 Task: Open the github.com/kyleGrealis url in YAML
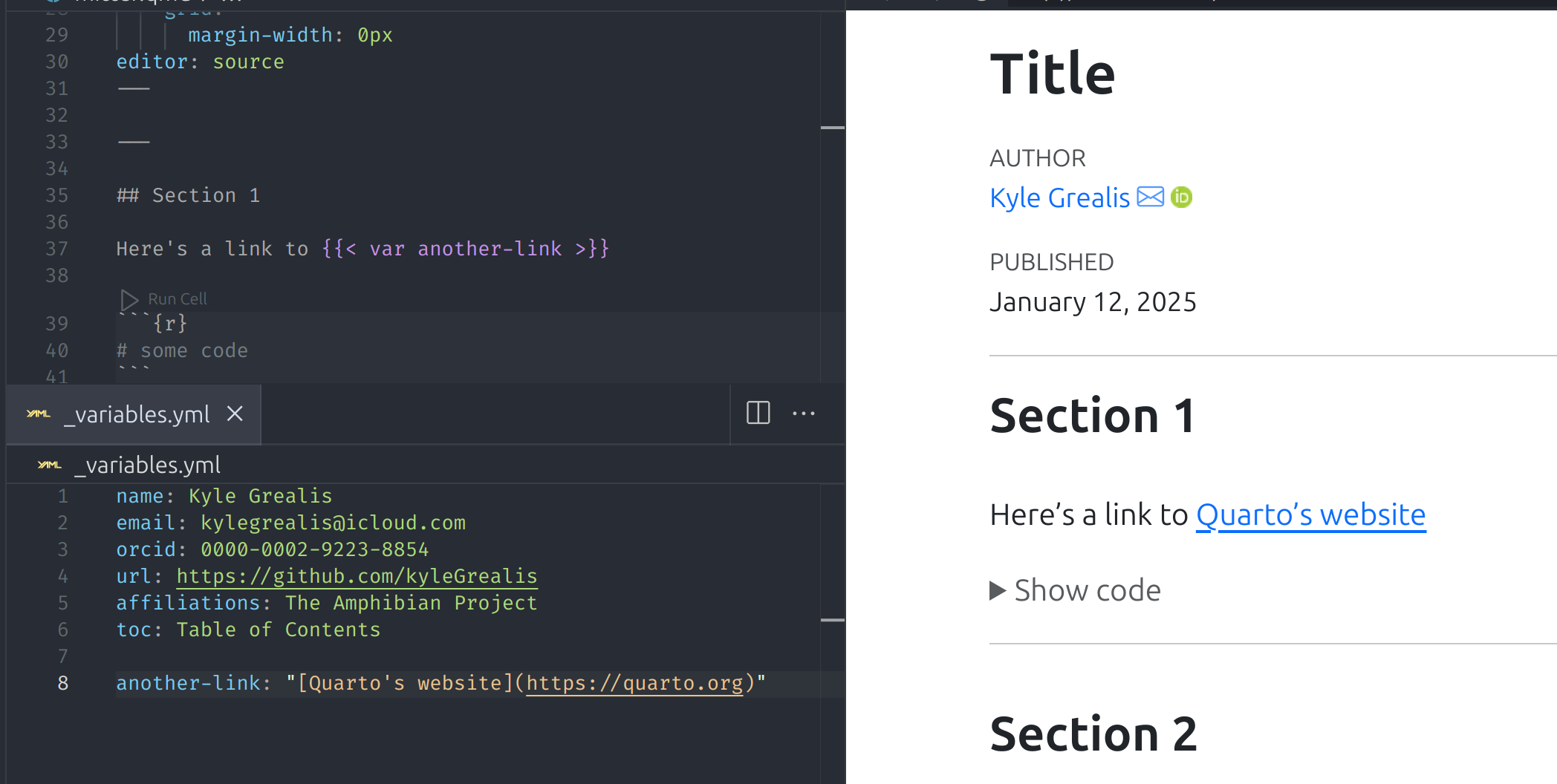point(357,576)
